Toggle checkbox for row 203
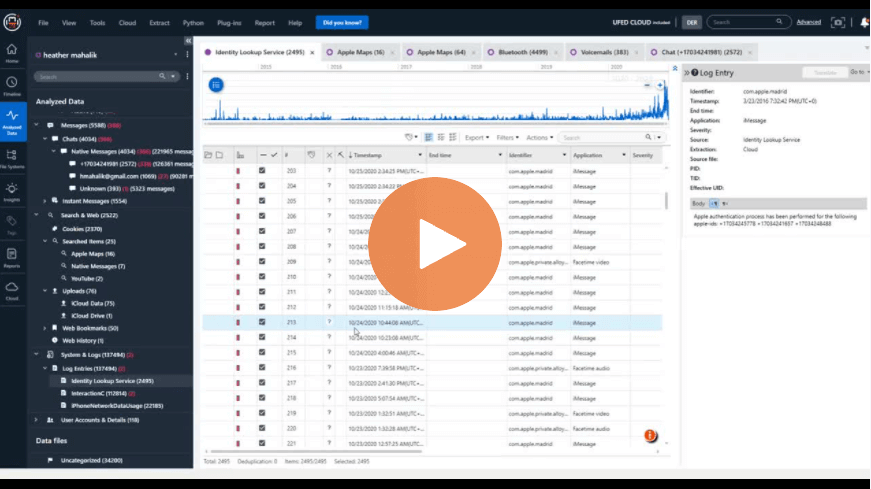Image resolution: width=871 pixels, height=489 pixels. coord(262,171)
